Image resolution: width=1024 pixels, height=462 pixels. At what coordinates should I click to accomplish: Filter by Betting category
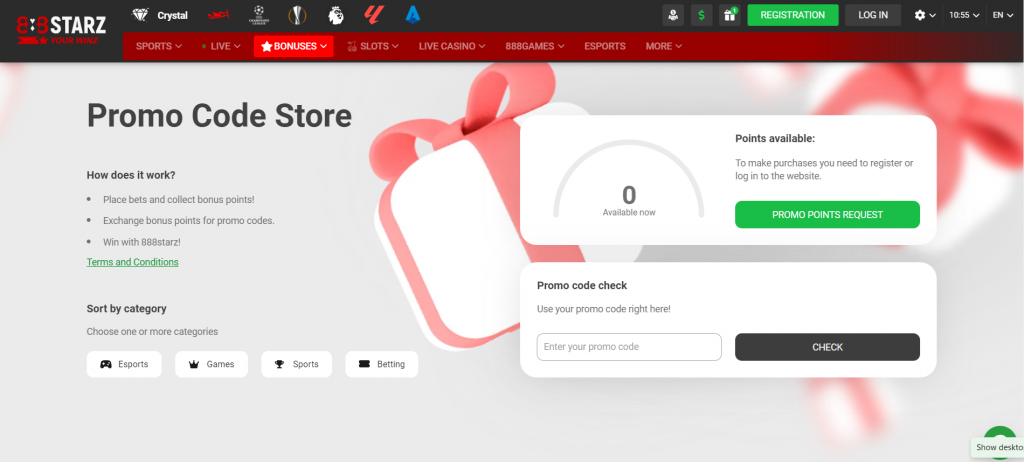coord(381,364)
